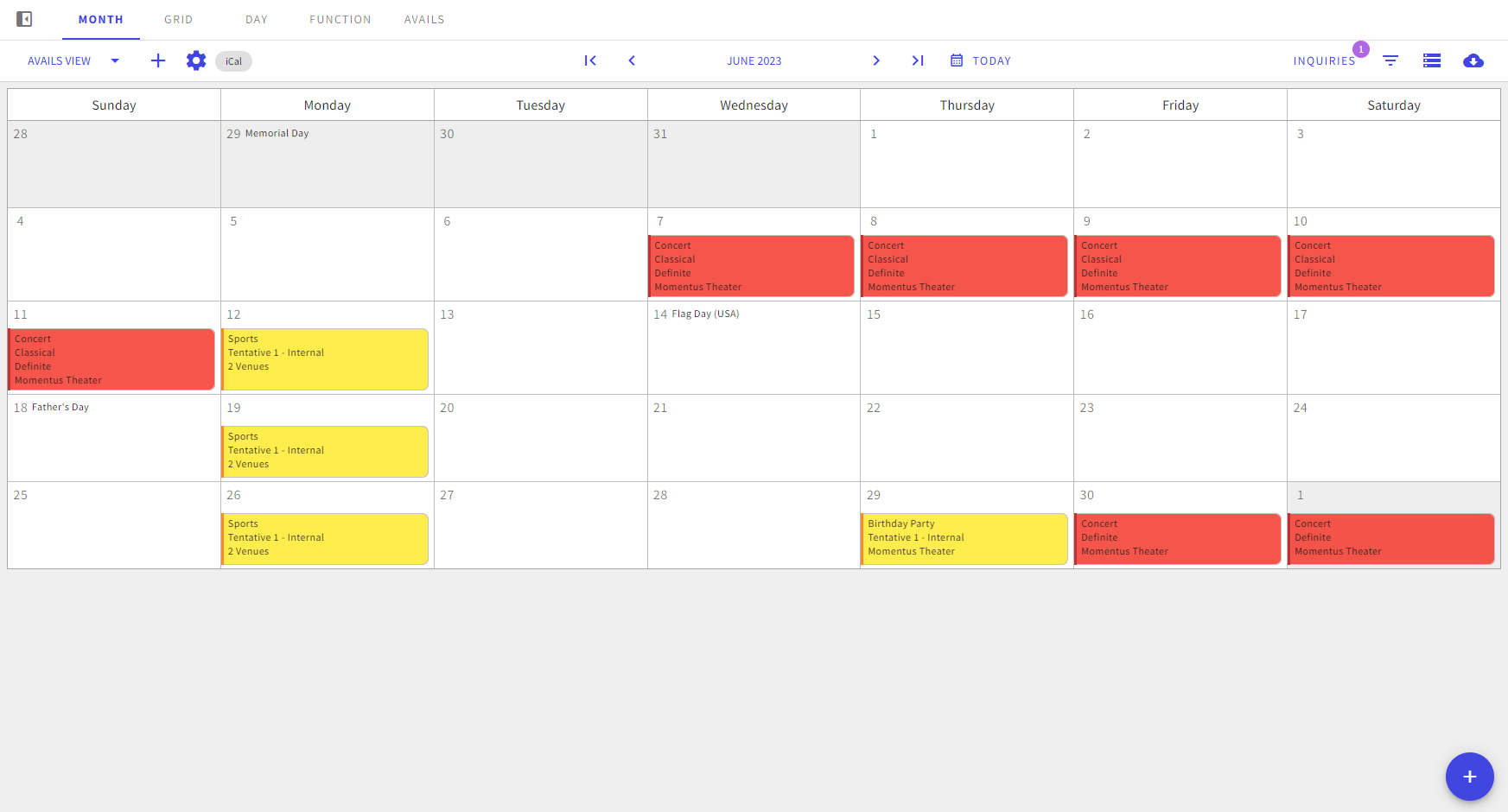The image size is (1508, 812).
Task: Open Inquiries link
Action: 1324,61
